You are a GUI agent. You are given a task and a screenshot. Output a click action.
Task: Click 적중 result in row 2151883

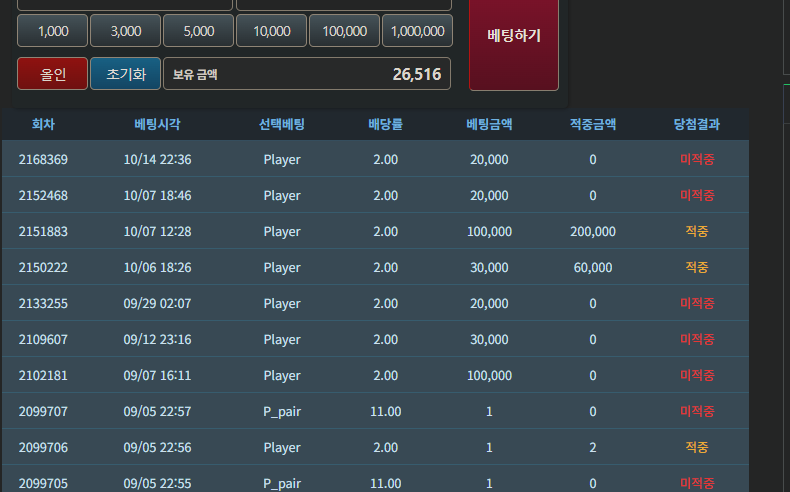pos(697,232)
